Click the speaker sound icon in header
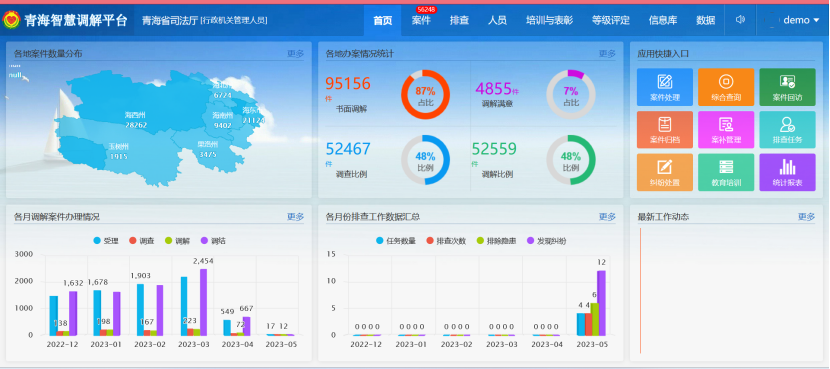This screenshot has width=830, height=369. tap(740, 20)
